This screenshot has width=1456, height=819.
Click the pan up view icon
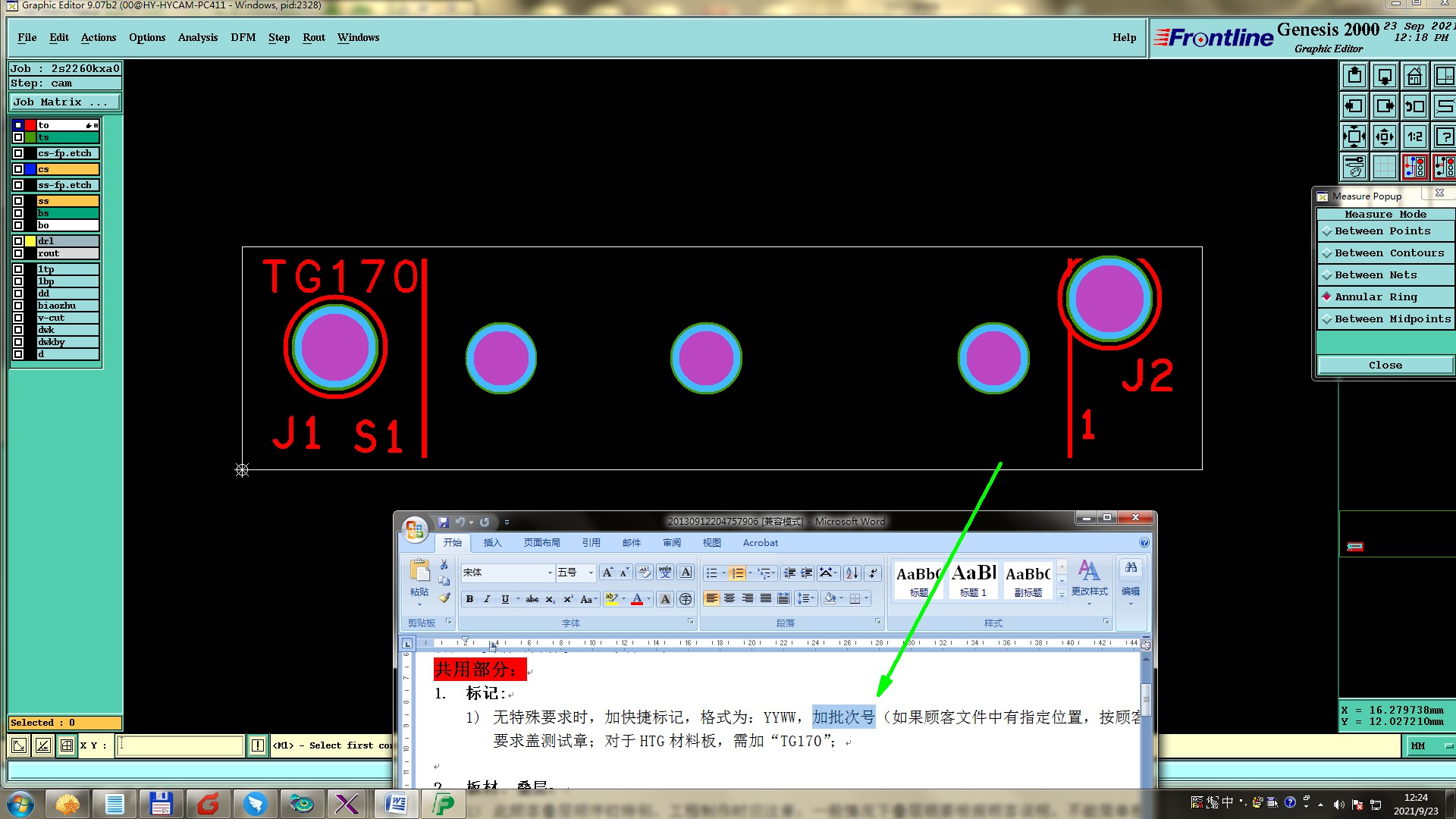[1354, 77]
